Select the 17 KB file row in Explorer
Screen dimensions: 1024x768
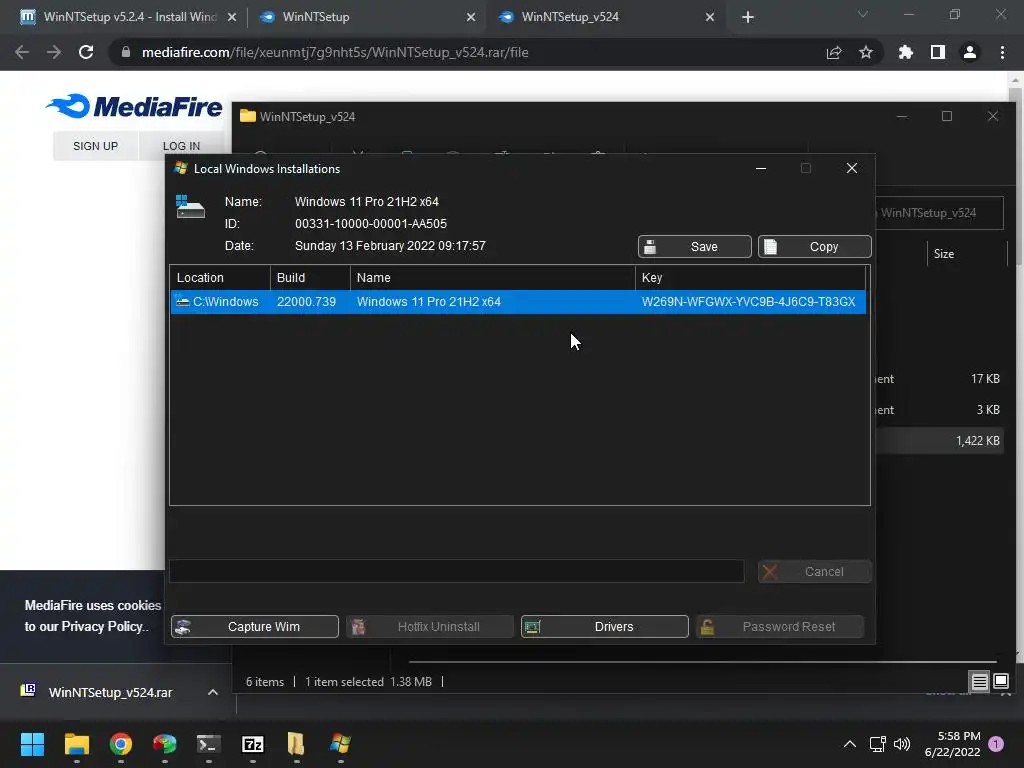939,379
